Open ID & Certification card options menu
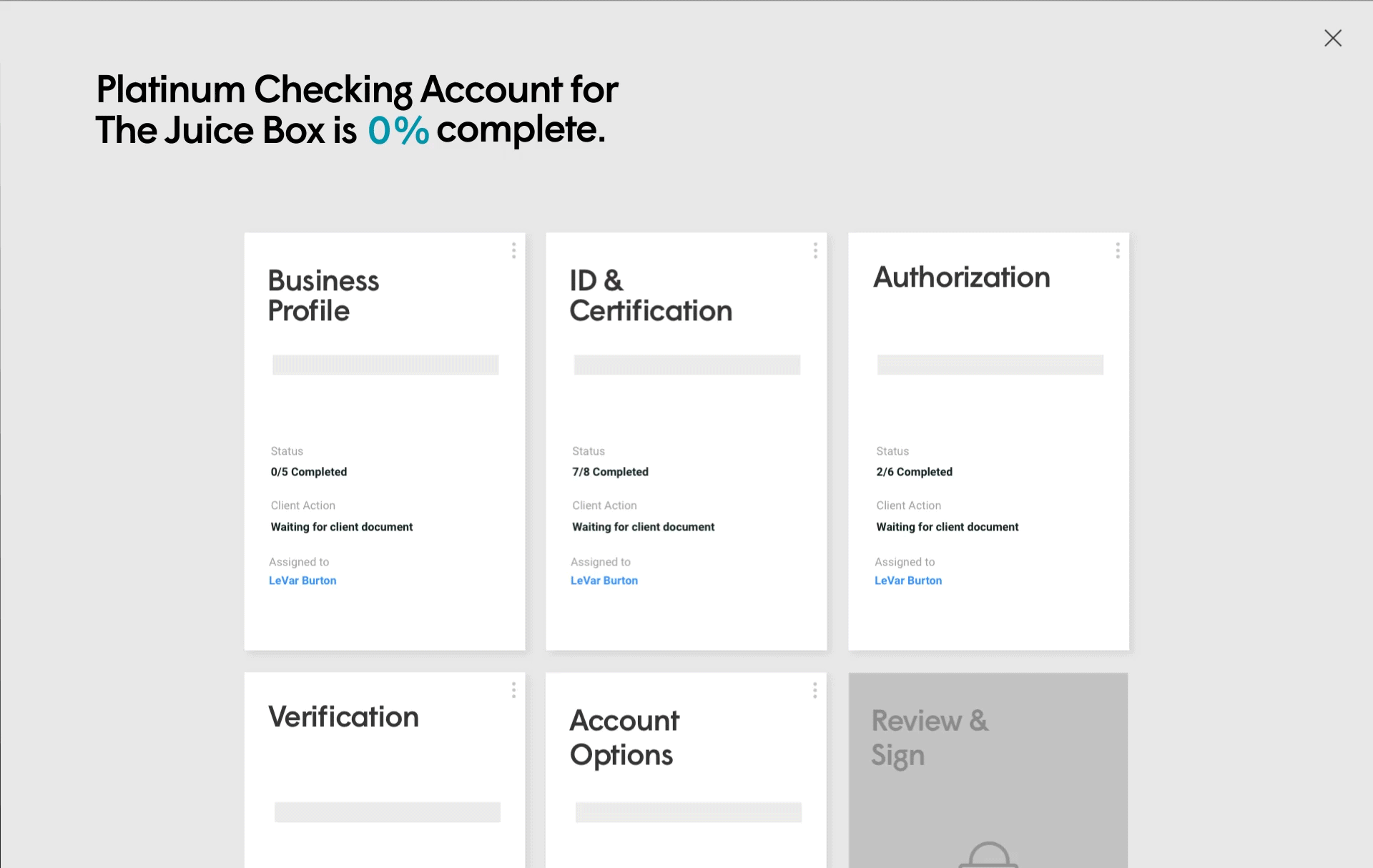 815,250
